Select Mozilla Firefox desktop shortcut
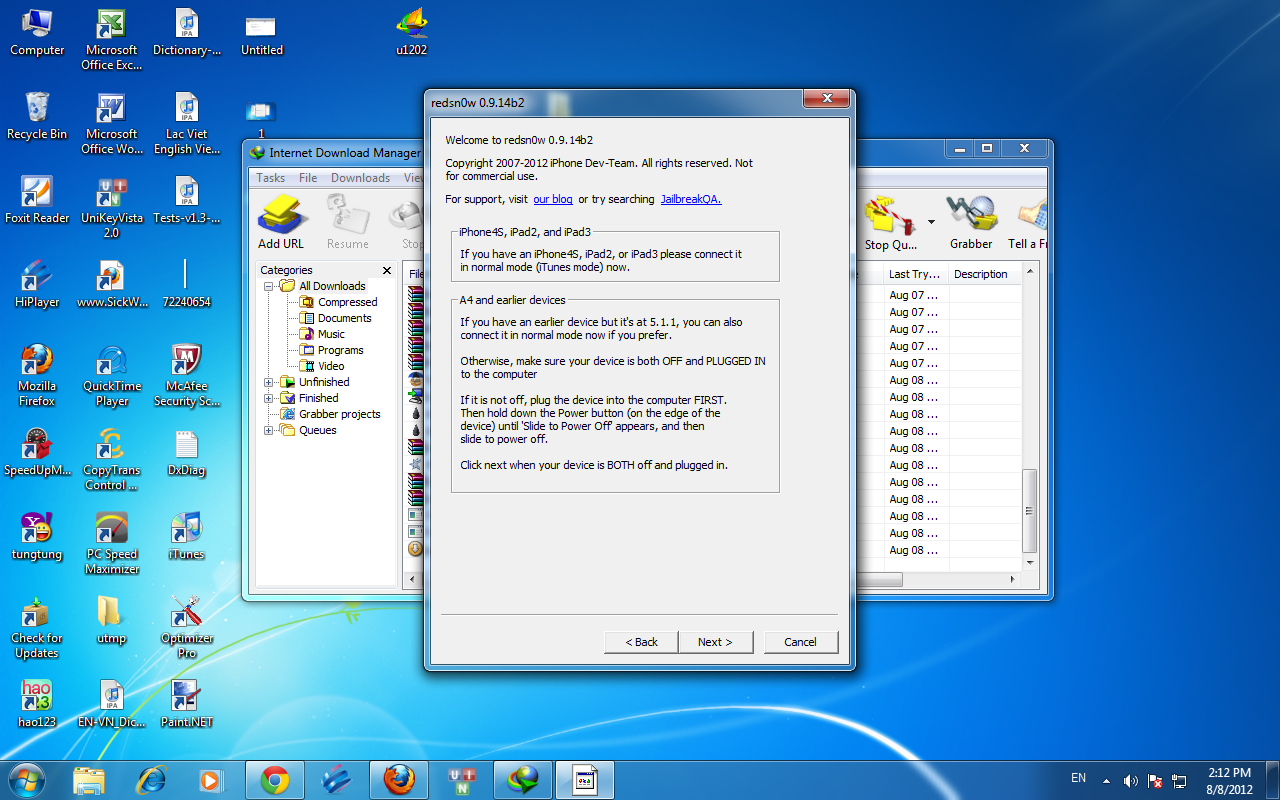The width and height of the screenshot is (1280, 800). (x=37, y=377)
